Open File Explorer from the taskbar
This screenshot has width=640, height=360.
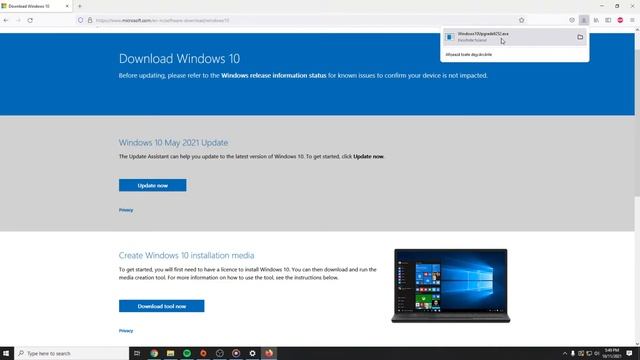[170, 353]
